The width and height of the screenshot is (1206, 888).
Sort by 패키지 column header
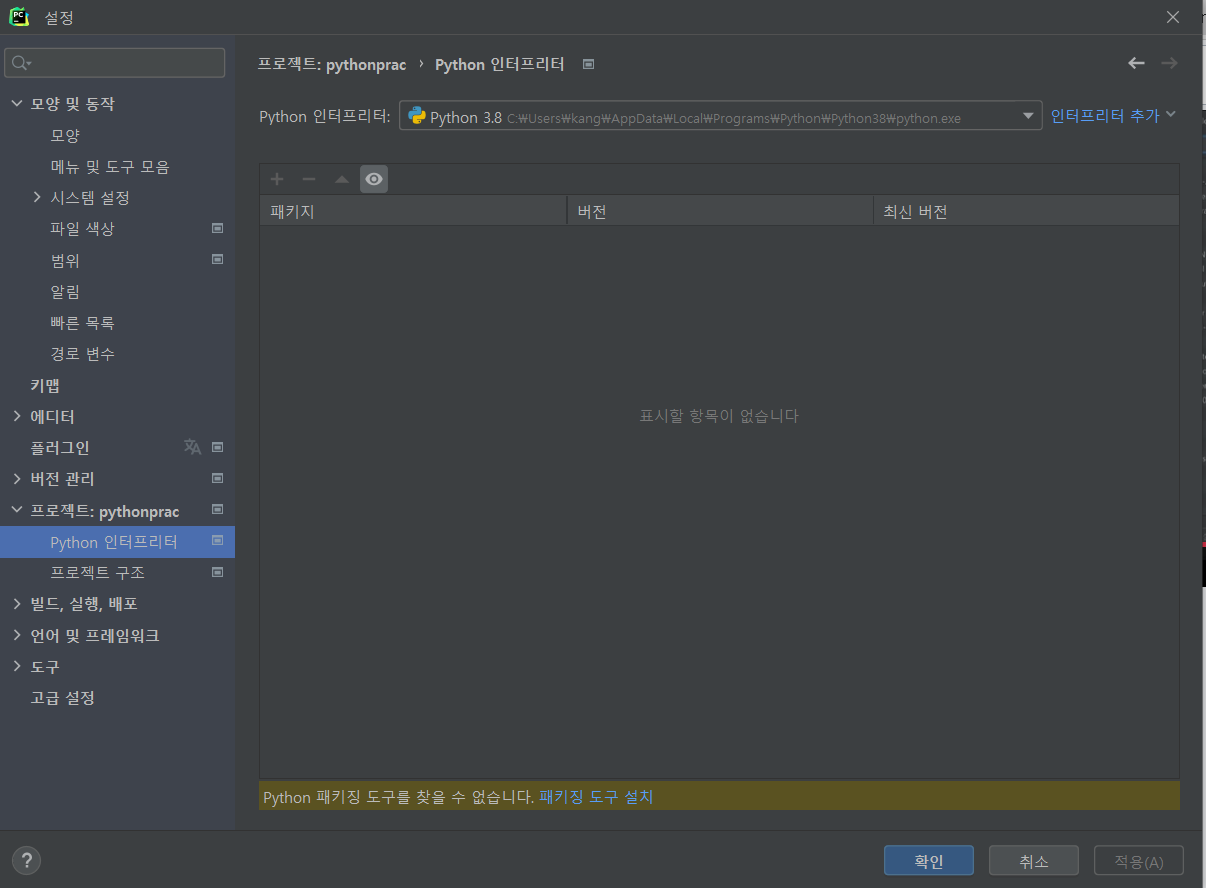(x=413, y=212)
